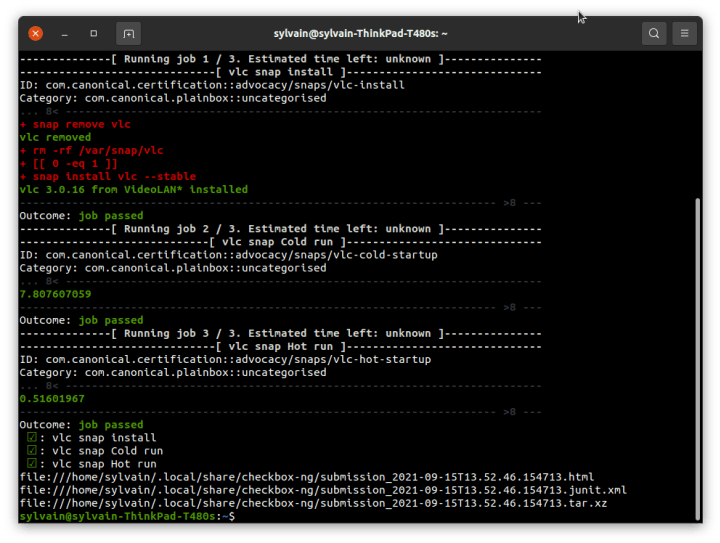This screenshot has height=543, width=720.
Task: Click the 'Running job 3 / 3' header
Action: point(281,334)
